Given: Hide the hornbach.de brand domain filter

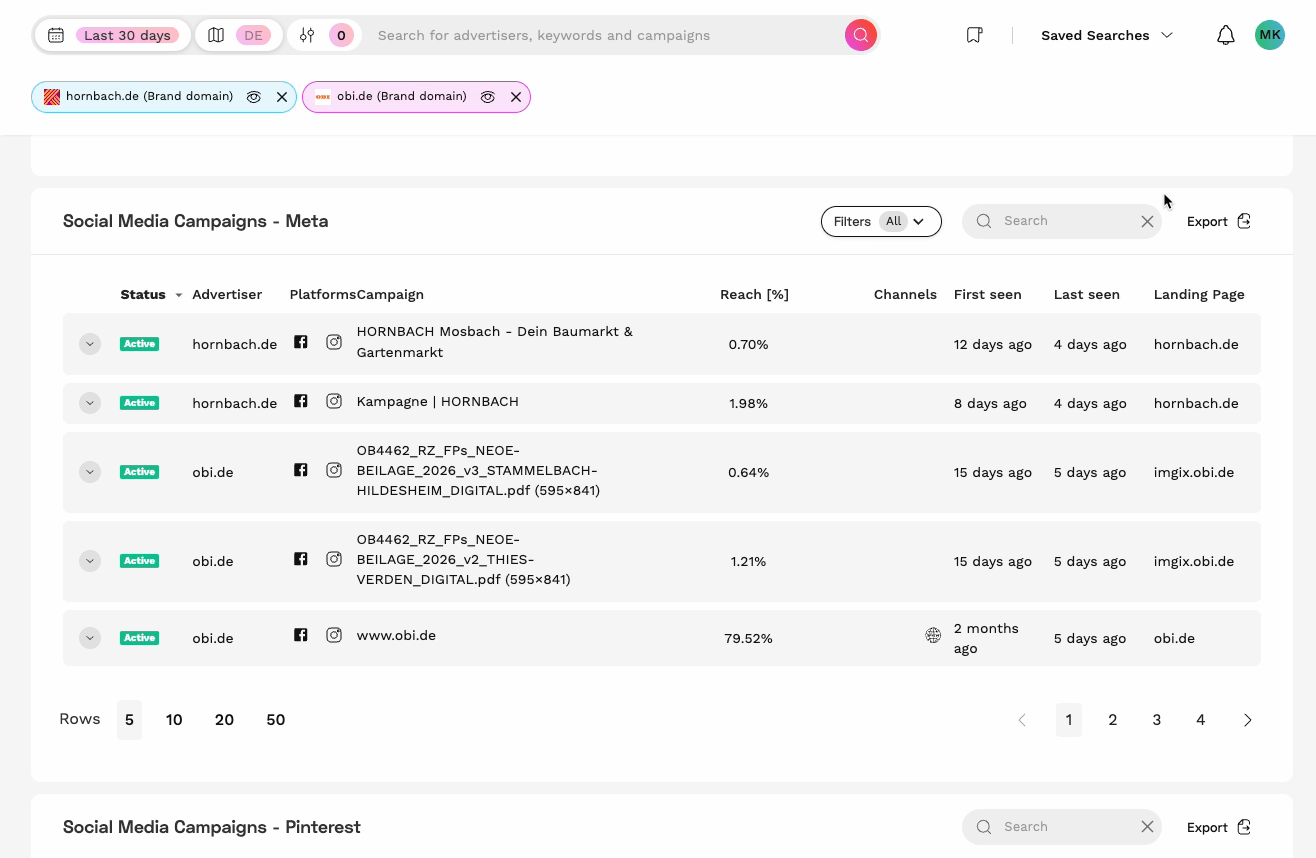Looking at the screenshot, I should coord(253,97).
